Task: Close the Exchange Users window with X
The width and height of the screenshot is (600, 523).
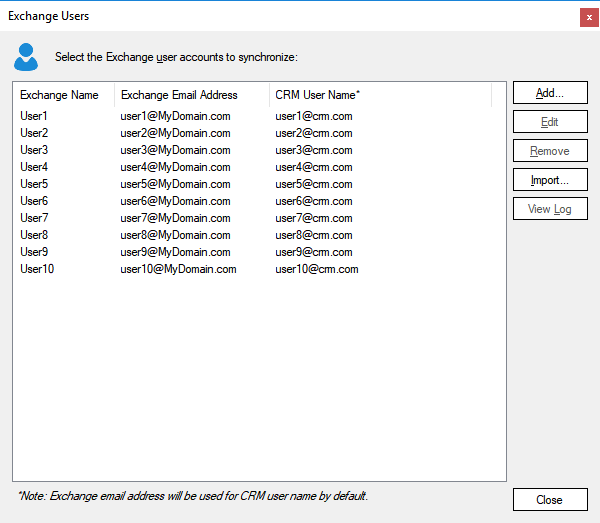Action: 588,17
